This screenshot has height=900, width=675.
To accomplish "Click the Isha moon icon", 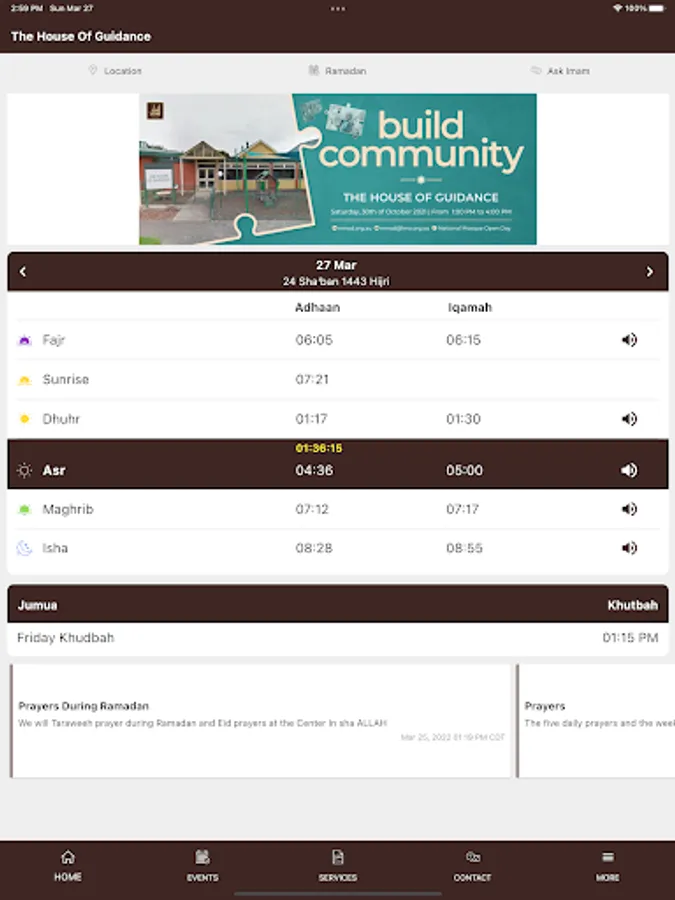I will click(24, 549).
